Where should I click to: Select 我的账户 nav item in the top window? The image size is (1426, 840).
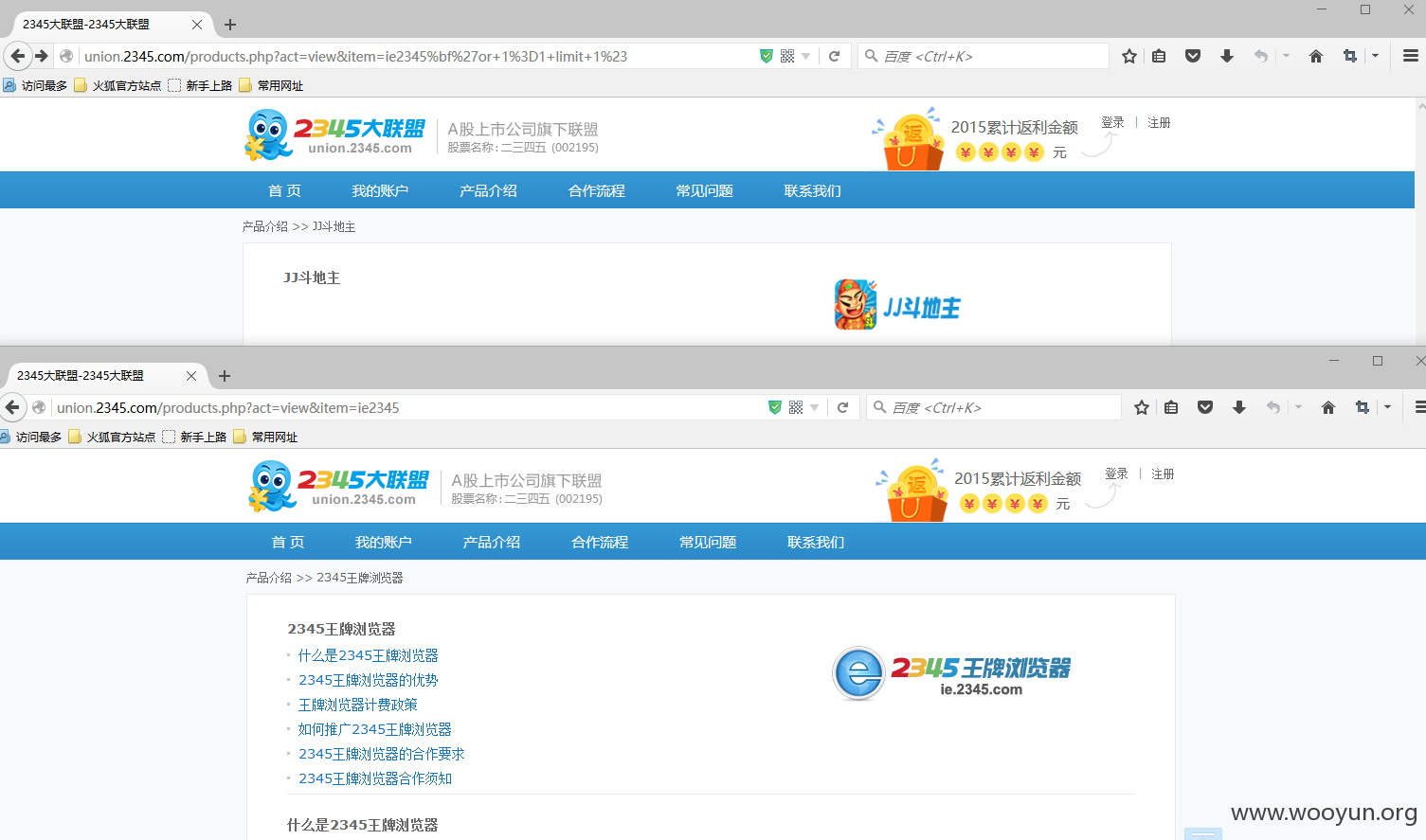click(380, 190)
